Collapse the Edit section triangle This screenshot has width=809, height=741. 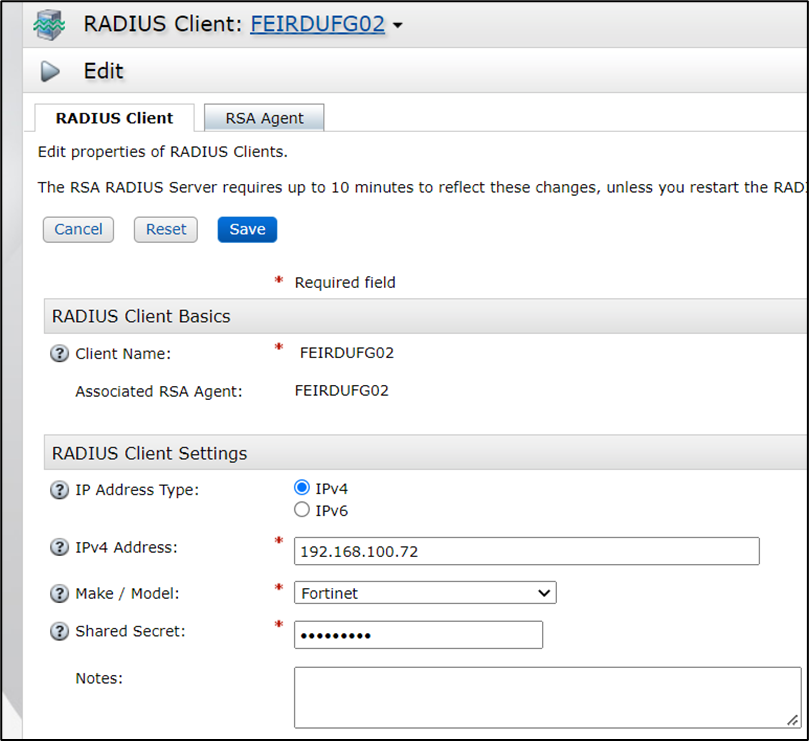50,72
